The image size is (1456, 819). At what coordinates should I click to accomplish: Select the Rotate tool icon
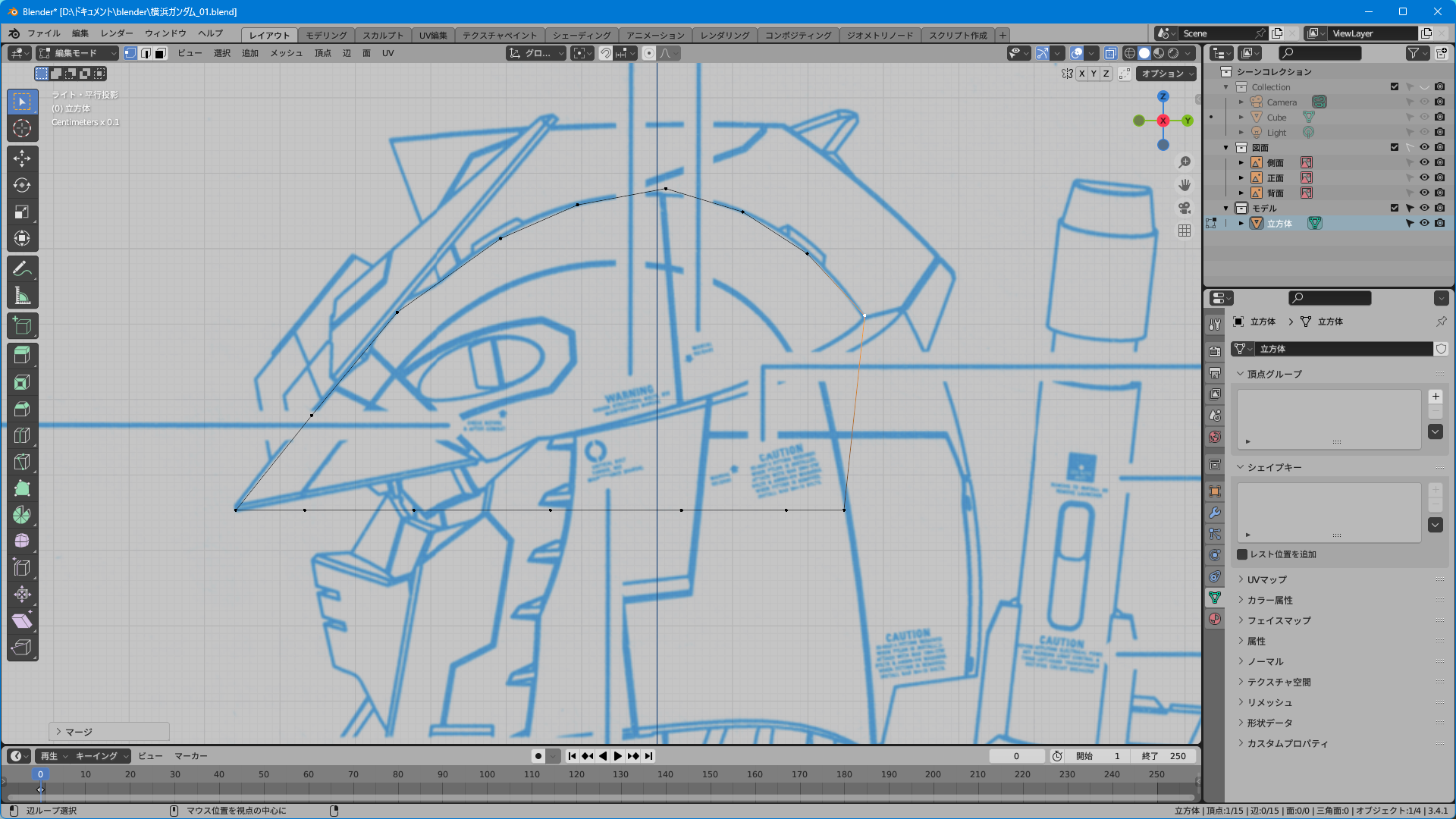(22, 185)
